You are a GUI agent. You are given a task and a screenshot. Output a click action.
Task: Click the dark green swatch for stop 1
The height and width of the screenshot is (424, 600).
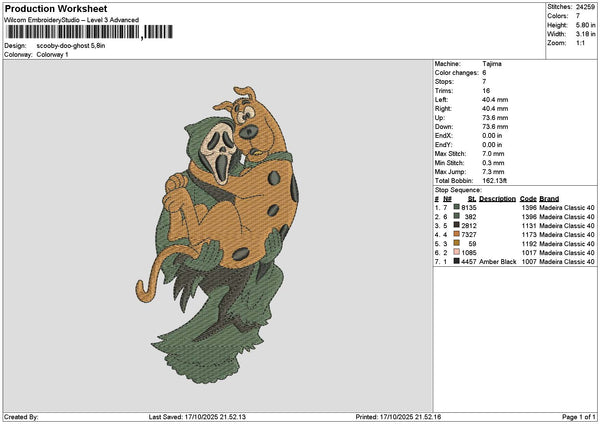457,207
